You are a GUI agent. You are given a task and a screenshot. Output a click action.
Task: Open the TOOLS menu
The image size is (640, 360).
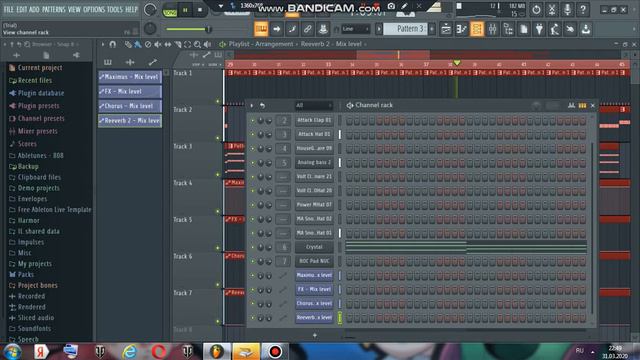(115, 9)
